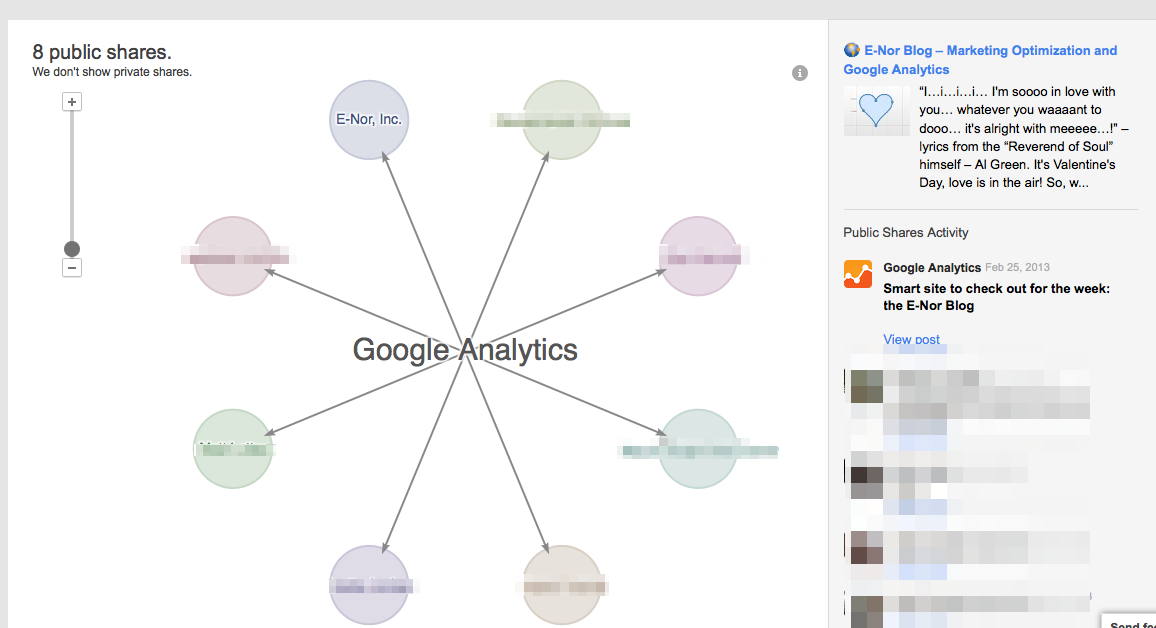Click the zoom slider handle

72,249
